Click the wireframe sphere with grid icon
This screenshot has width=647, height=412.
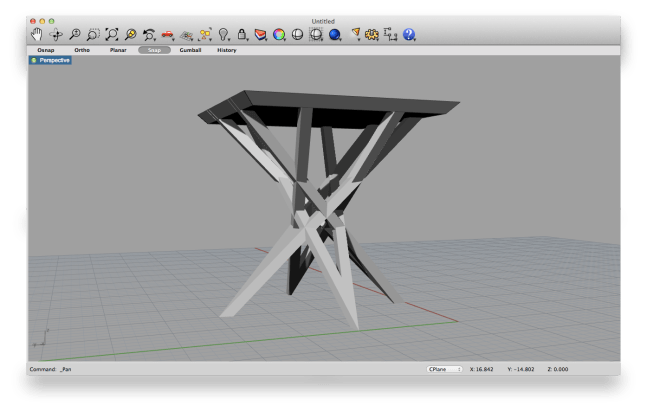click(316, 34)
